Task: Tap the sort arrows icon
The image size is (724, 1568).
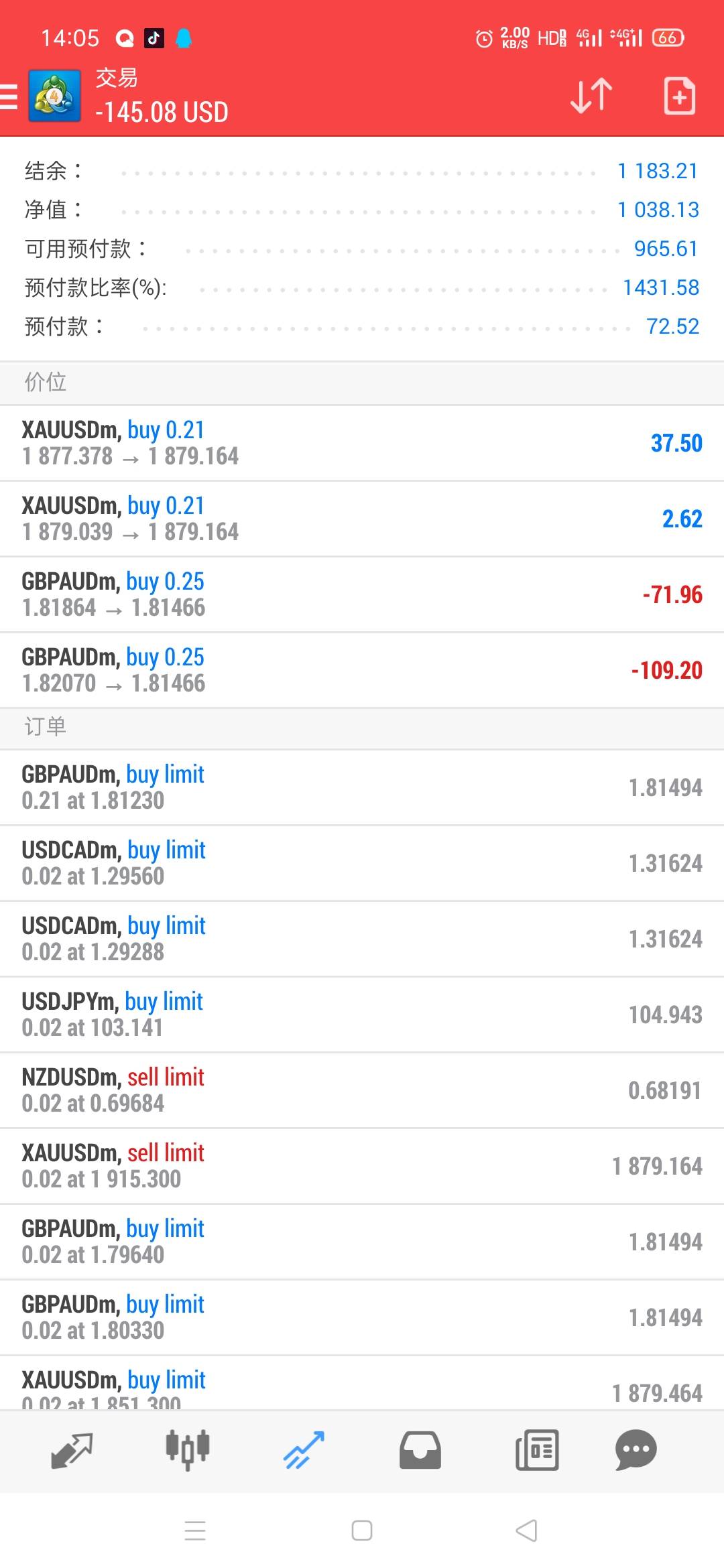Action: (591, 96)
